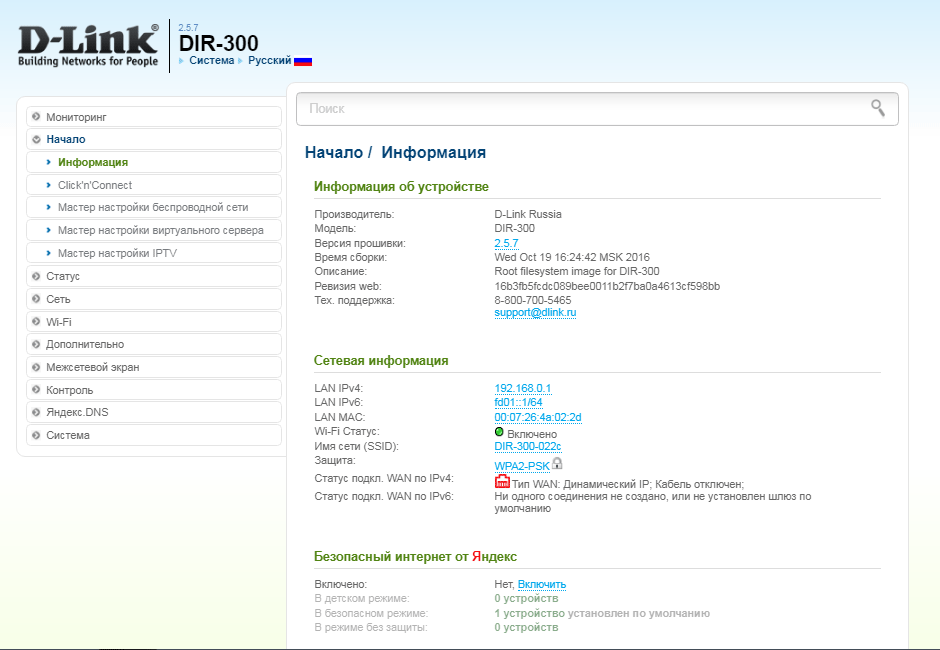Viewport: 940px width, 650px height.
Task: Open the Сеть menu item
Action: [154, 299]
